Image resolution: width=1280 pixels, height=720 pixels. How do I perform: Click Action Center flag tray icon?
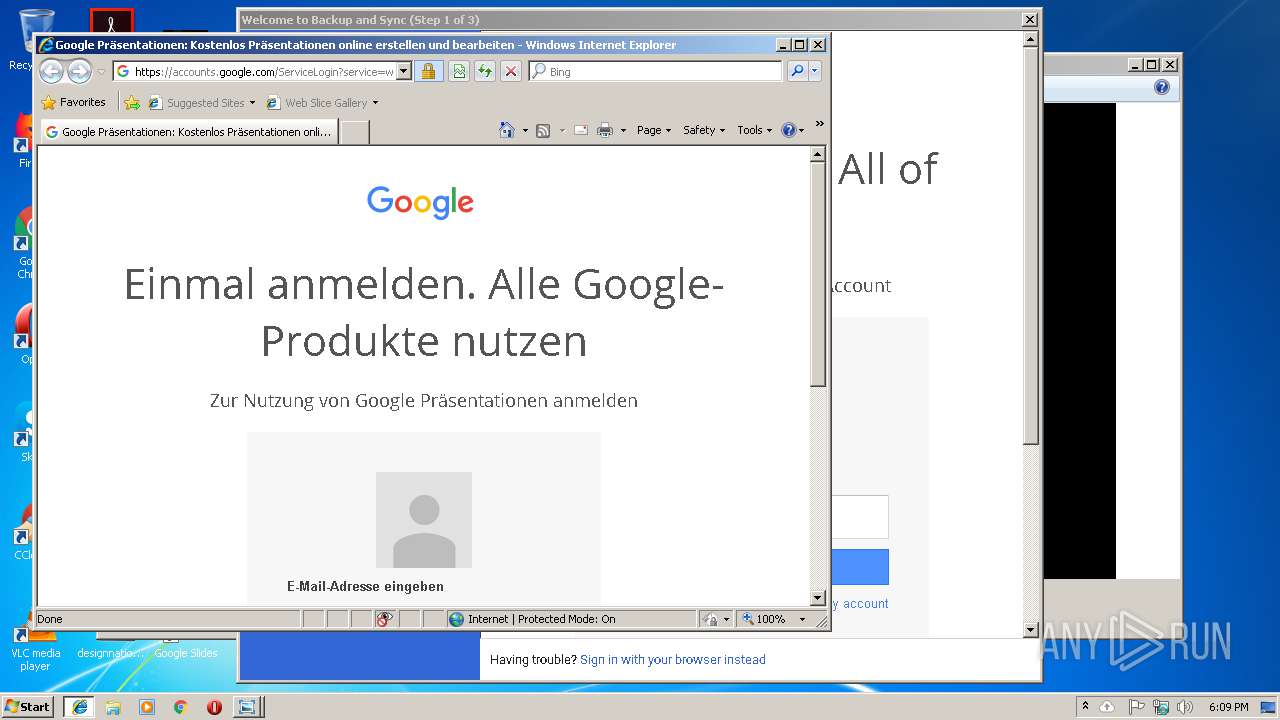(x=1136, y=707)
